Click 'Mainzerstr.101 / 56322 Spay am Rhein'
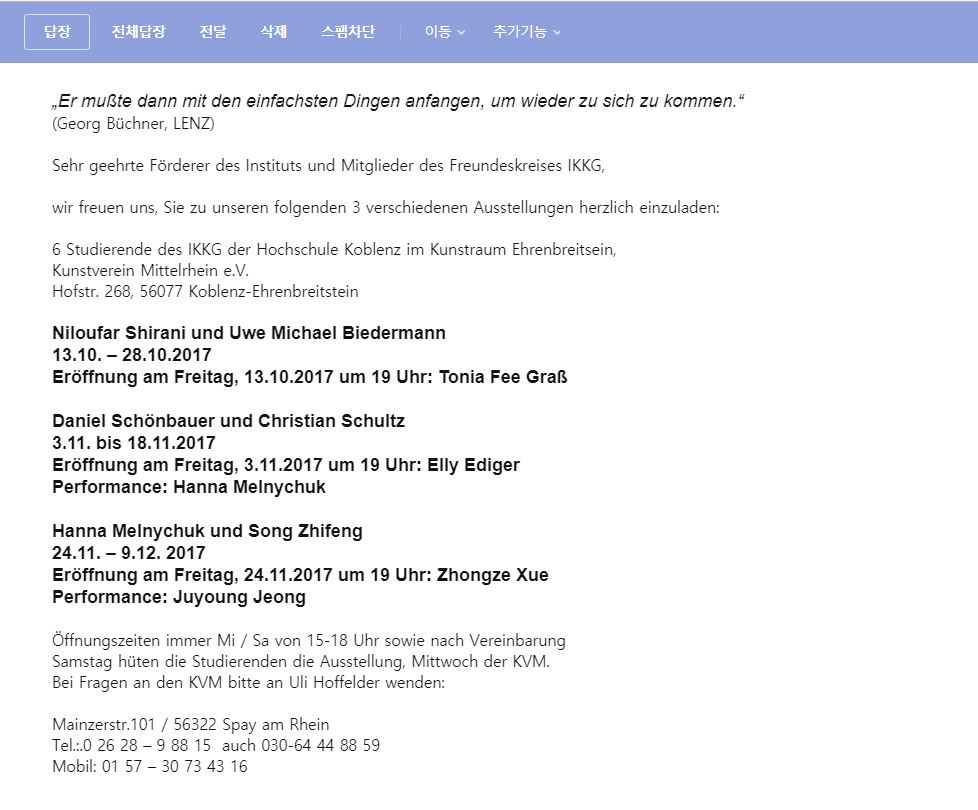Image resolution: width=978 pixels, height=810 pixels. 191,725
